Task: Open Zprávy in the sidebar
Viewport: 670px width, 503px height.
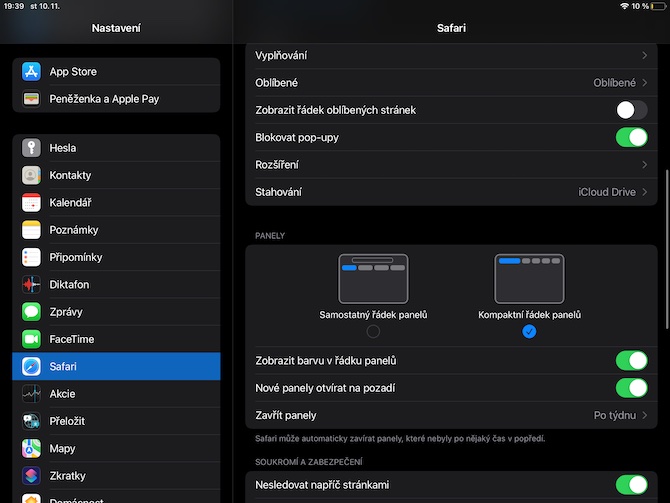Action: point(116,312)
